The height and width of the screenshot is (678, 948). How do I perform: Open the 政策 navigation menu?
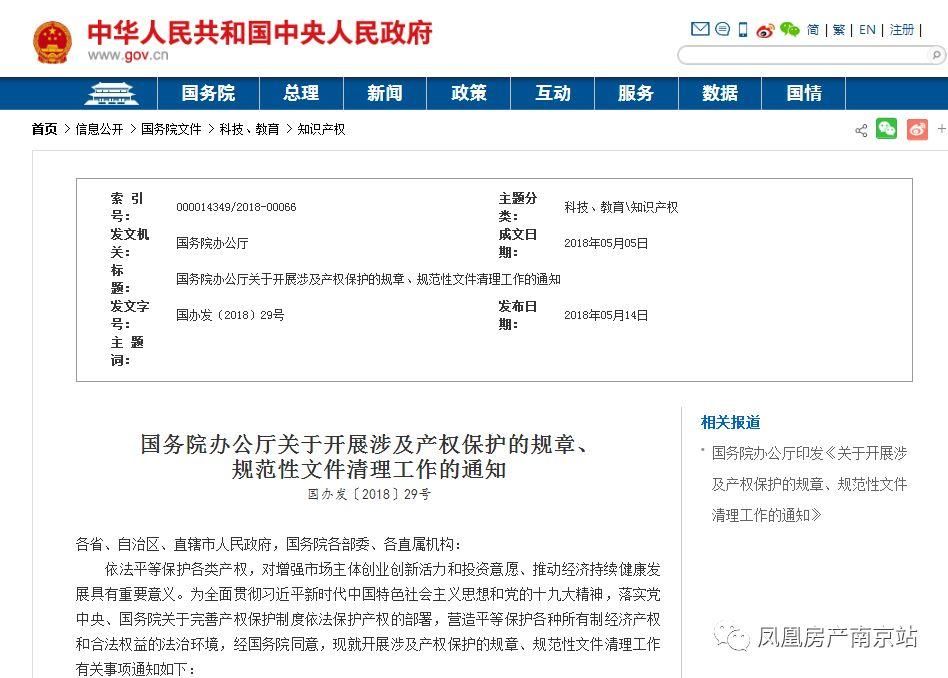468,92
